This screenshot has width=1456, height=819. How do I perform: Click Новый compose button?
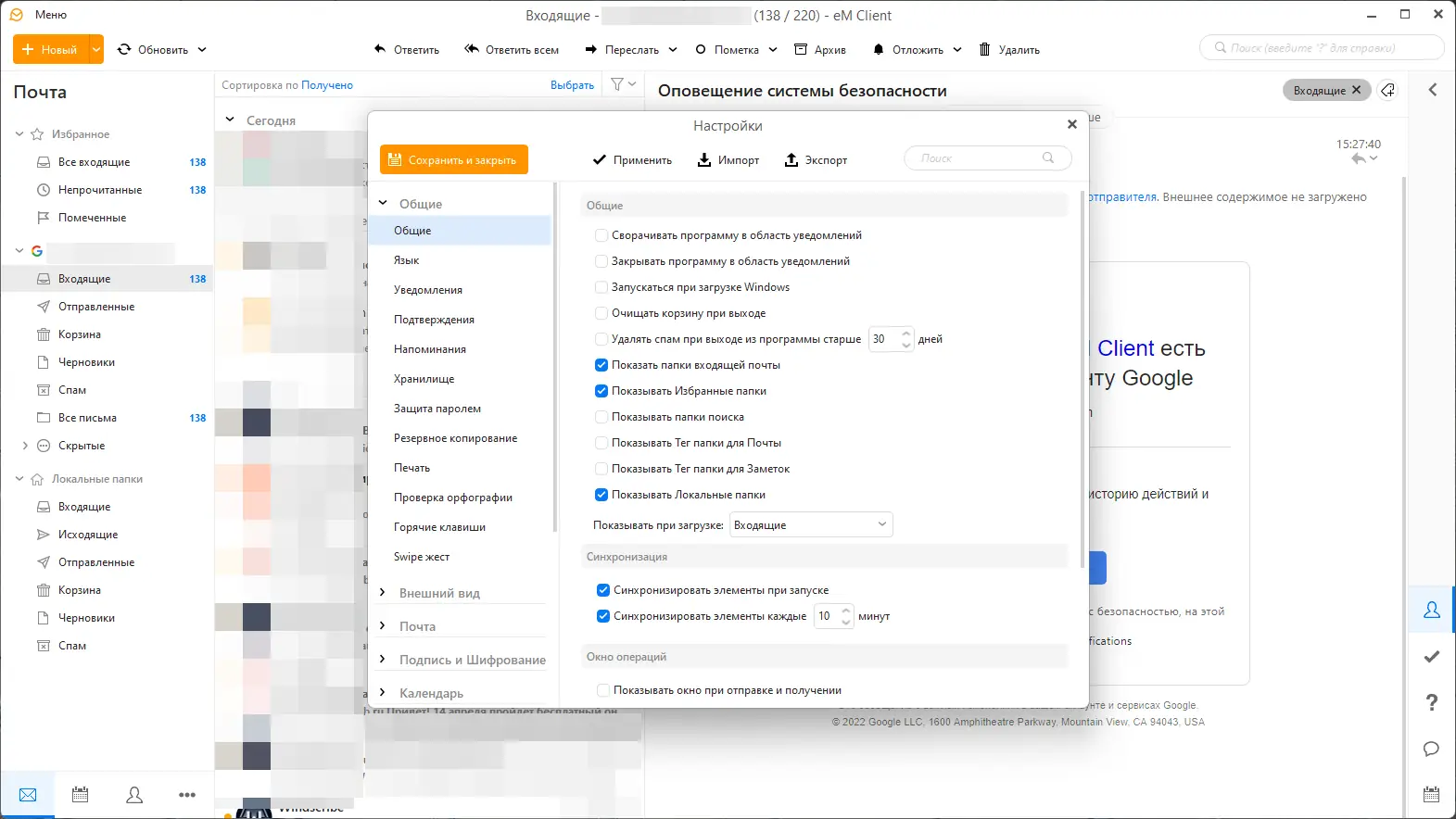pos(51,49)
